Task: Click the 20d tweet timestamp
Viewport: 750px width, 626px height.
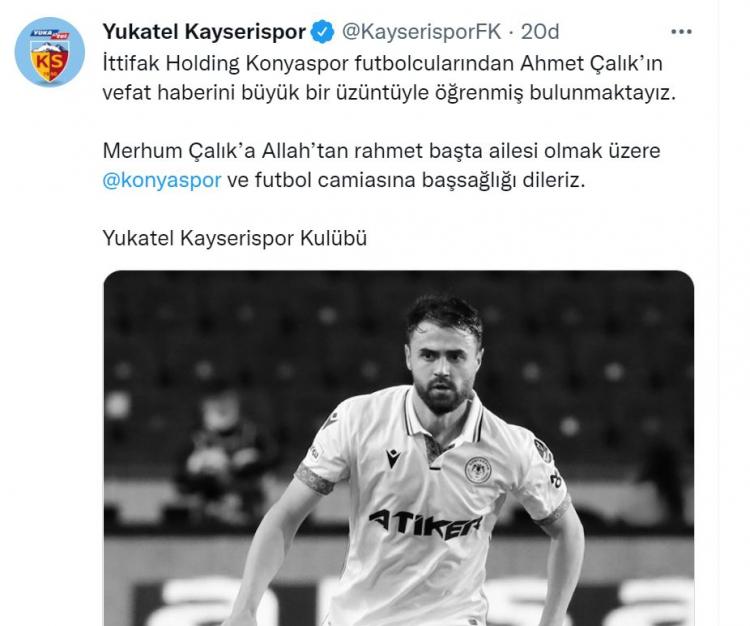Action: 540,32
